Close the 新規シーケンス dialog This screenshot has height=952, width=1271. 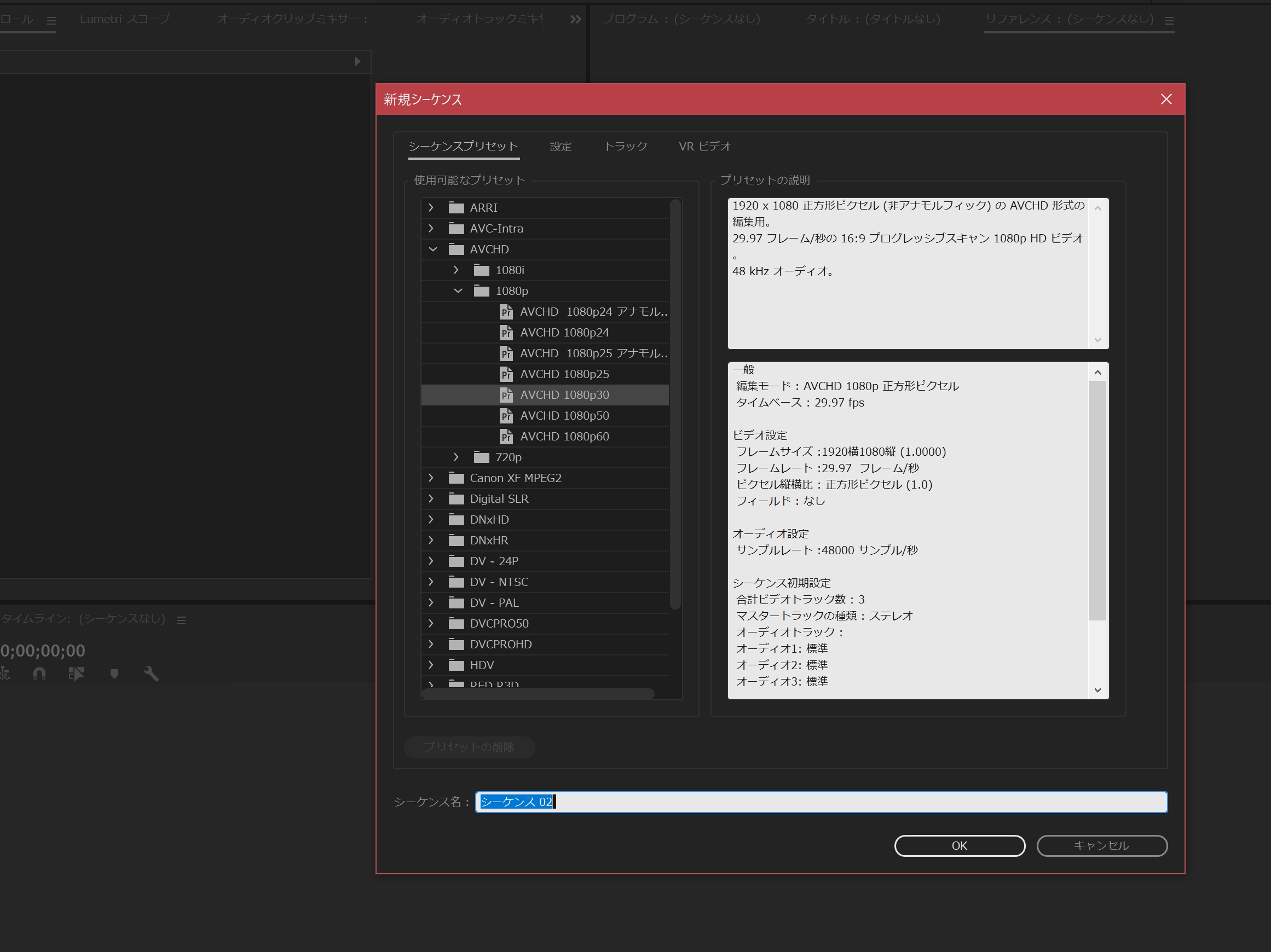pos(1166,100)
